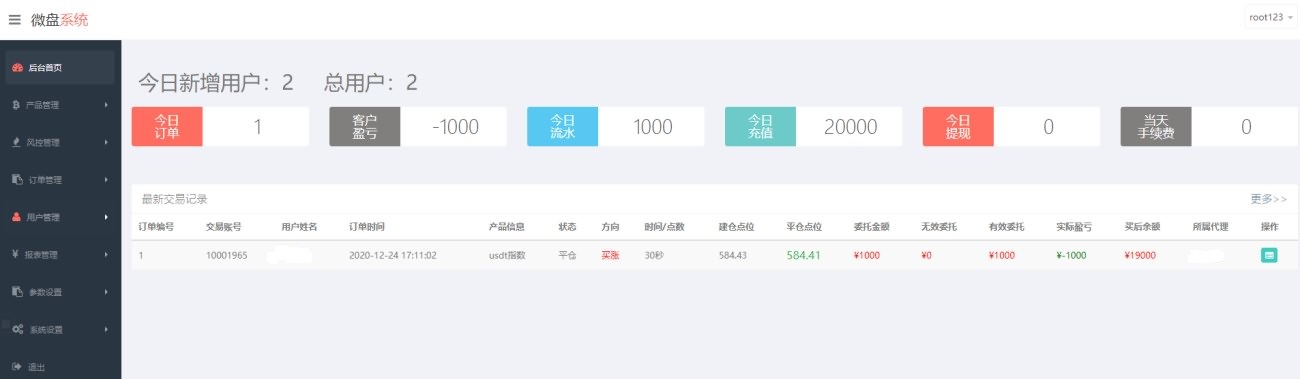Click the 订单时间 column header
Viewport: 1300px width, 379px height.
(x=367, y=227)
